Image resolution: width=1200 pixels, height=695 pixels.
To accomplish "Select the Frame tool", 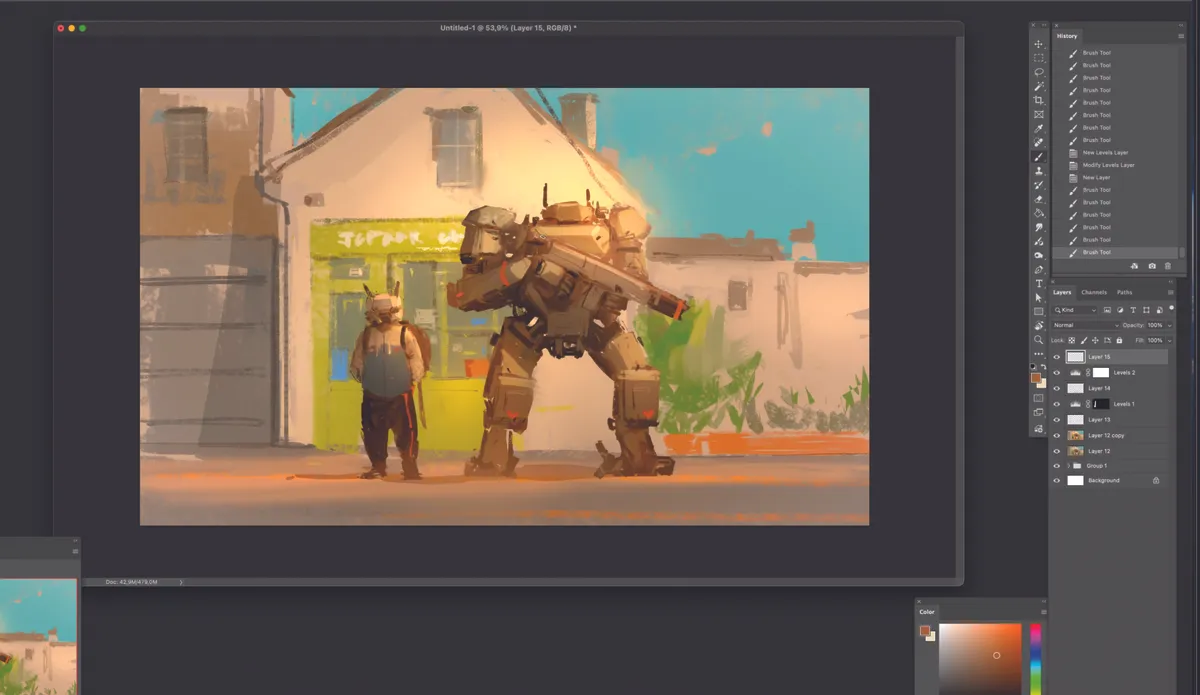I will (1038, 114).
